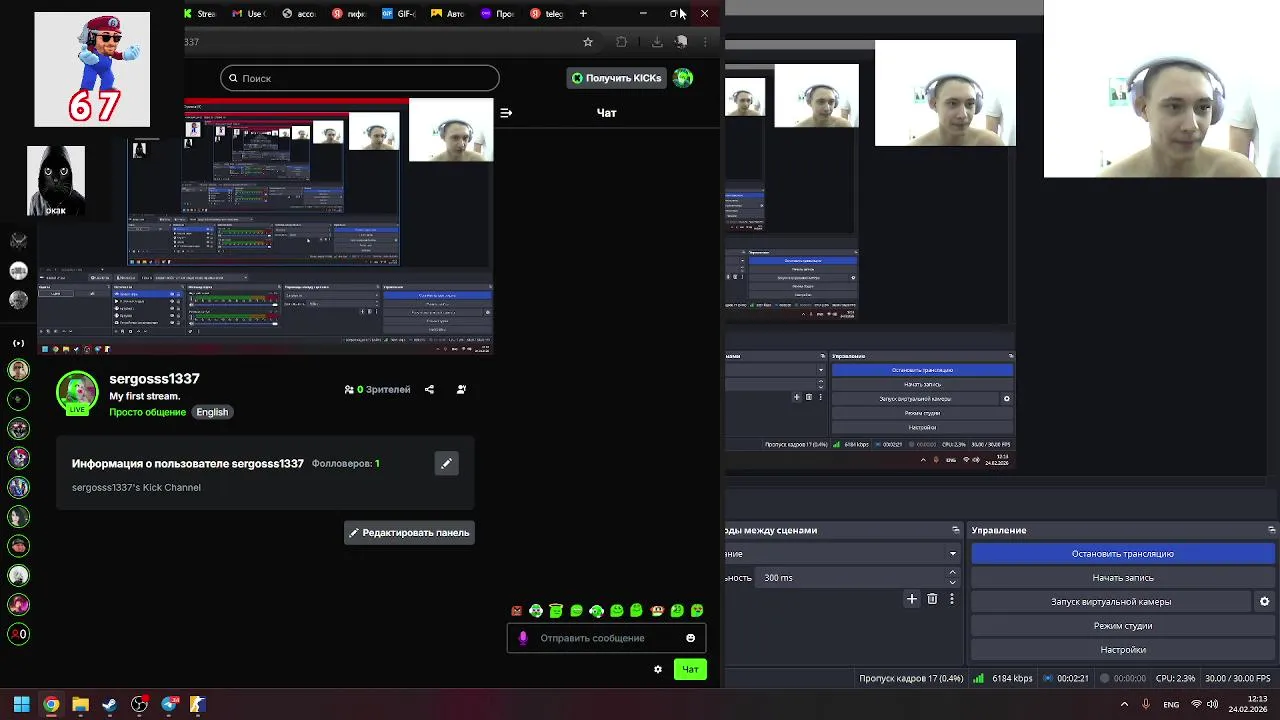
Task: Open Steam from the taskbar
Action: click(110, 704)
